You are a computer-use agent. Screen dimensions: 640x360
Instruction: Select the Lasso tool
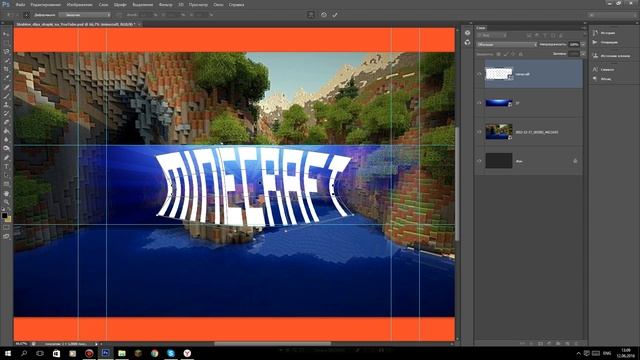6,52
